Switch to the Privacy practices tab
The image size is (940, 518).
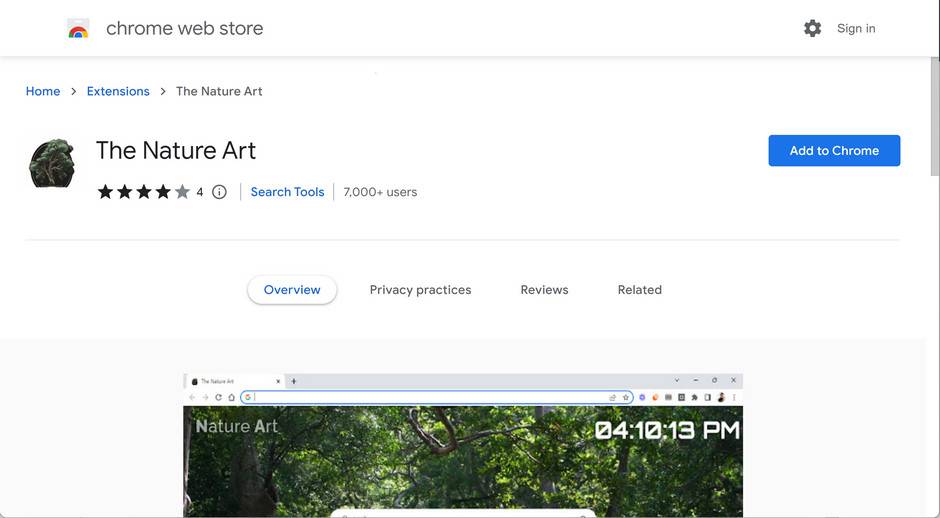coord(420,290)
